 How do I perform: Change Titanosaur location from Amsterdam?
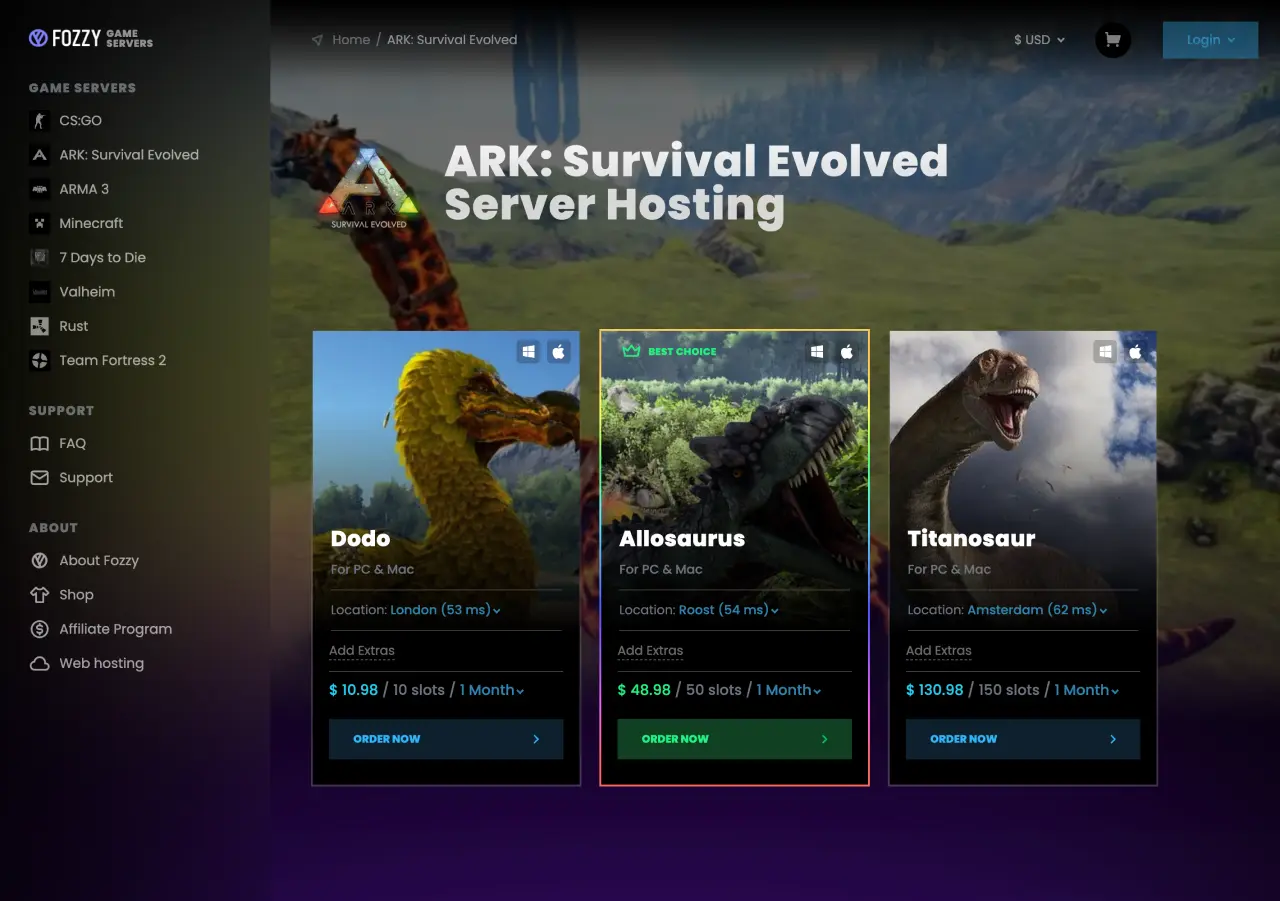click(x=1037, y=610)
